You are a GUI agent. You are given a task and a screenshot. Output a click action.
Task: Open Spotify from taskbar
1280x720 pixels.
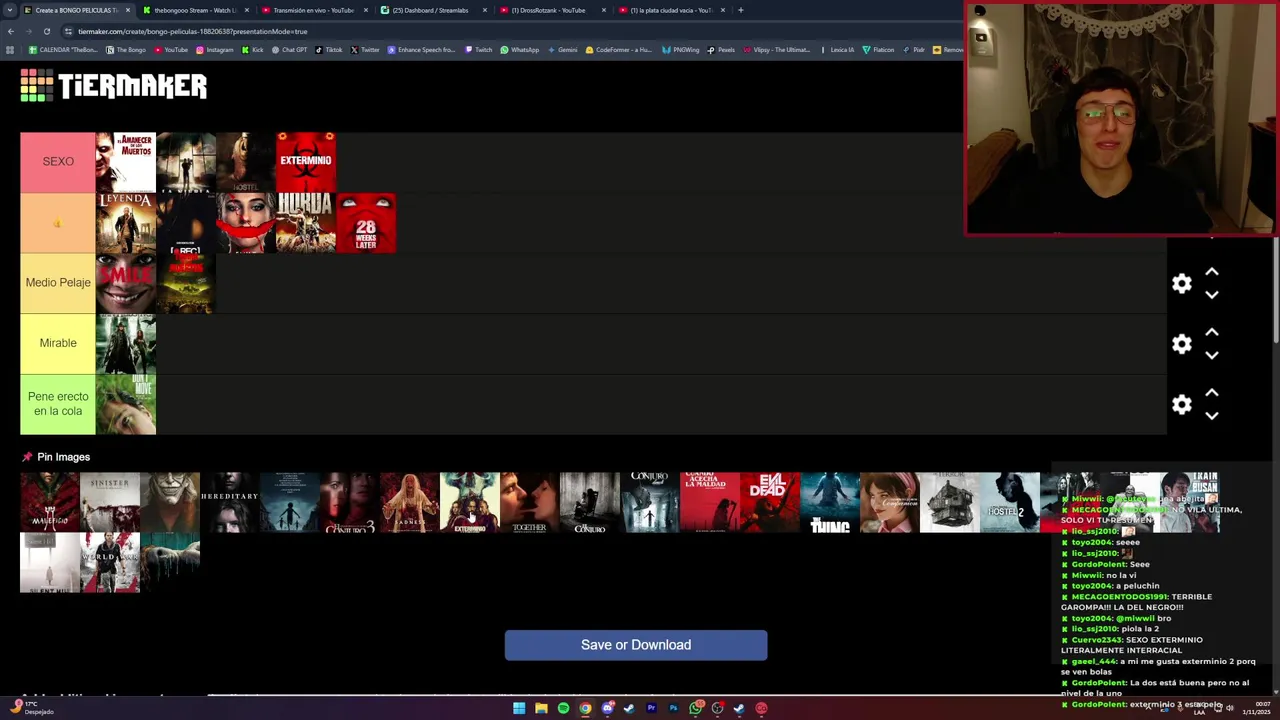pos(563,708)
